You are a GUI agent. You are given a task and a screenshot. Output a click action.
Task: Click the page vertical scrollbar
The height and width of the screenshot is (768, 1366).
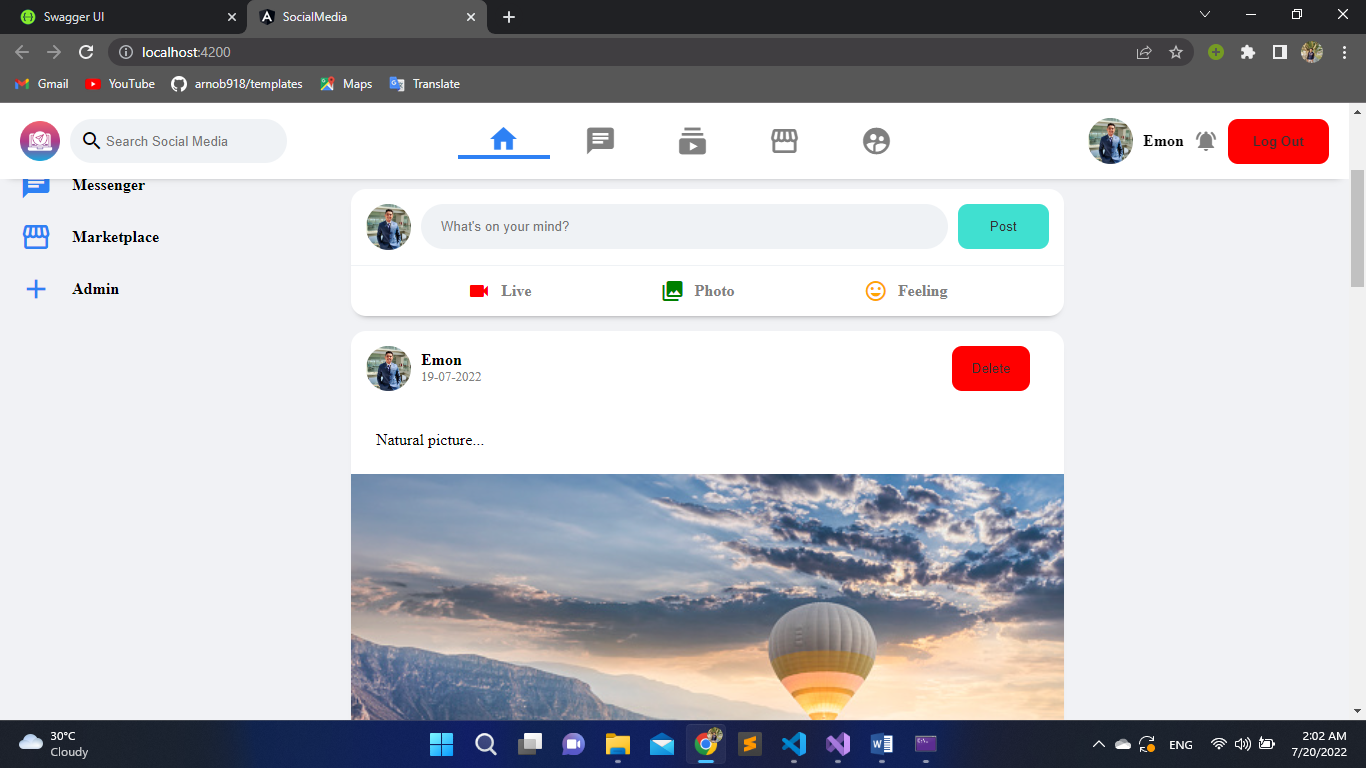point(1357,228)
